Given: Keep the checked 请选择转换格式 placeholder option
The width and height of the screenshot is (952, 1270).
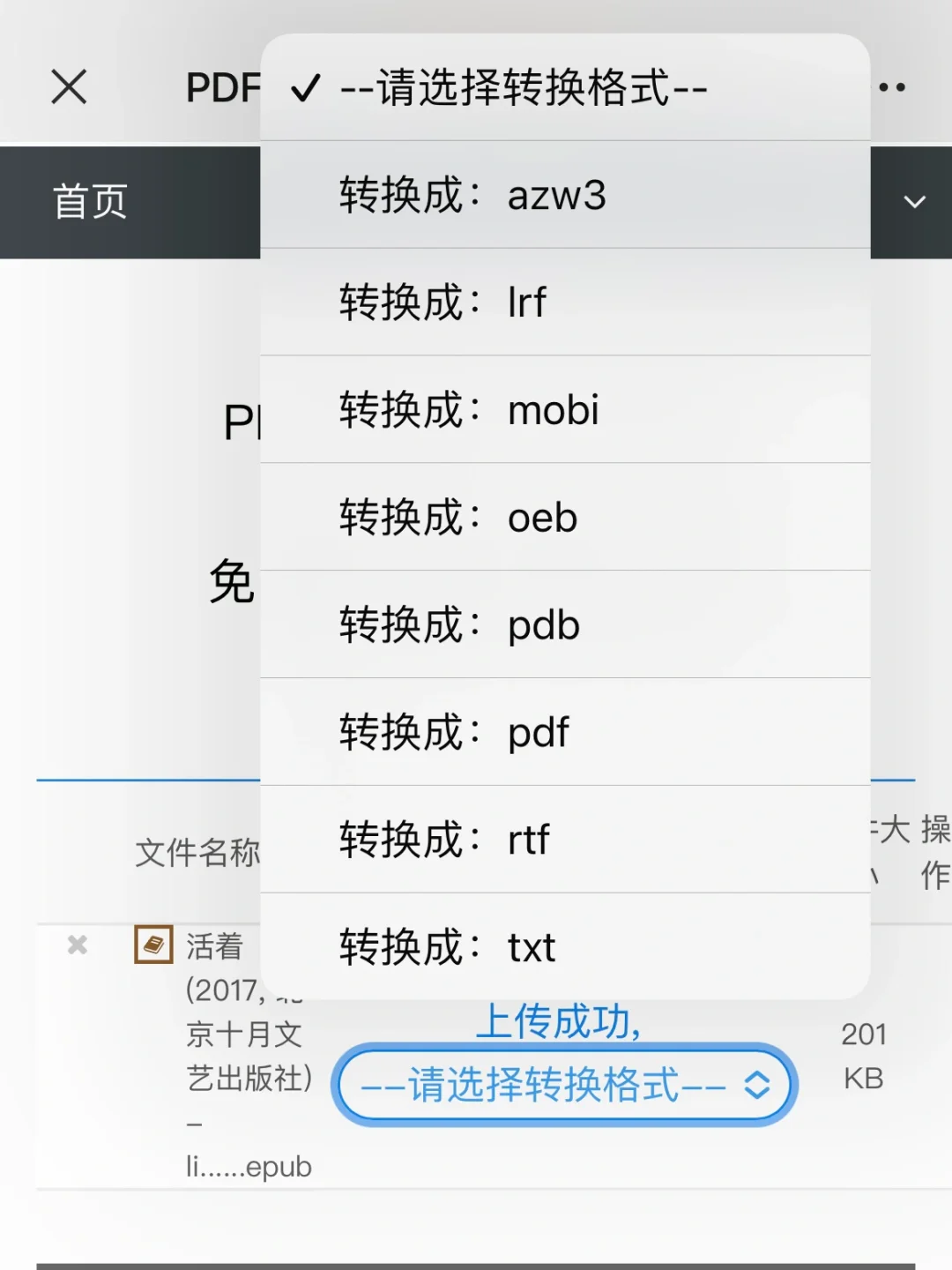Looking at the screenshot, I should [x=565, y=87].
